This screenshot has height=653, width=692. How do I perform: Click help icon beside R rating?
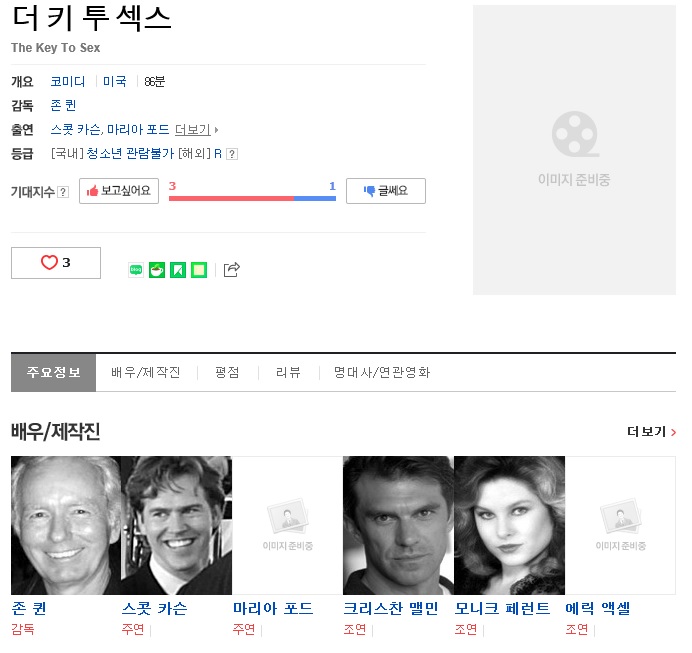(x=232, y=154)
